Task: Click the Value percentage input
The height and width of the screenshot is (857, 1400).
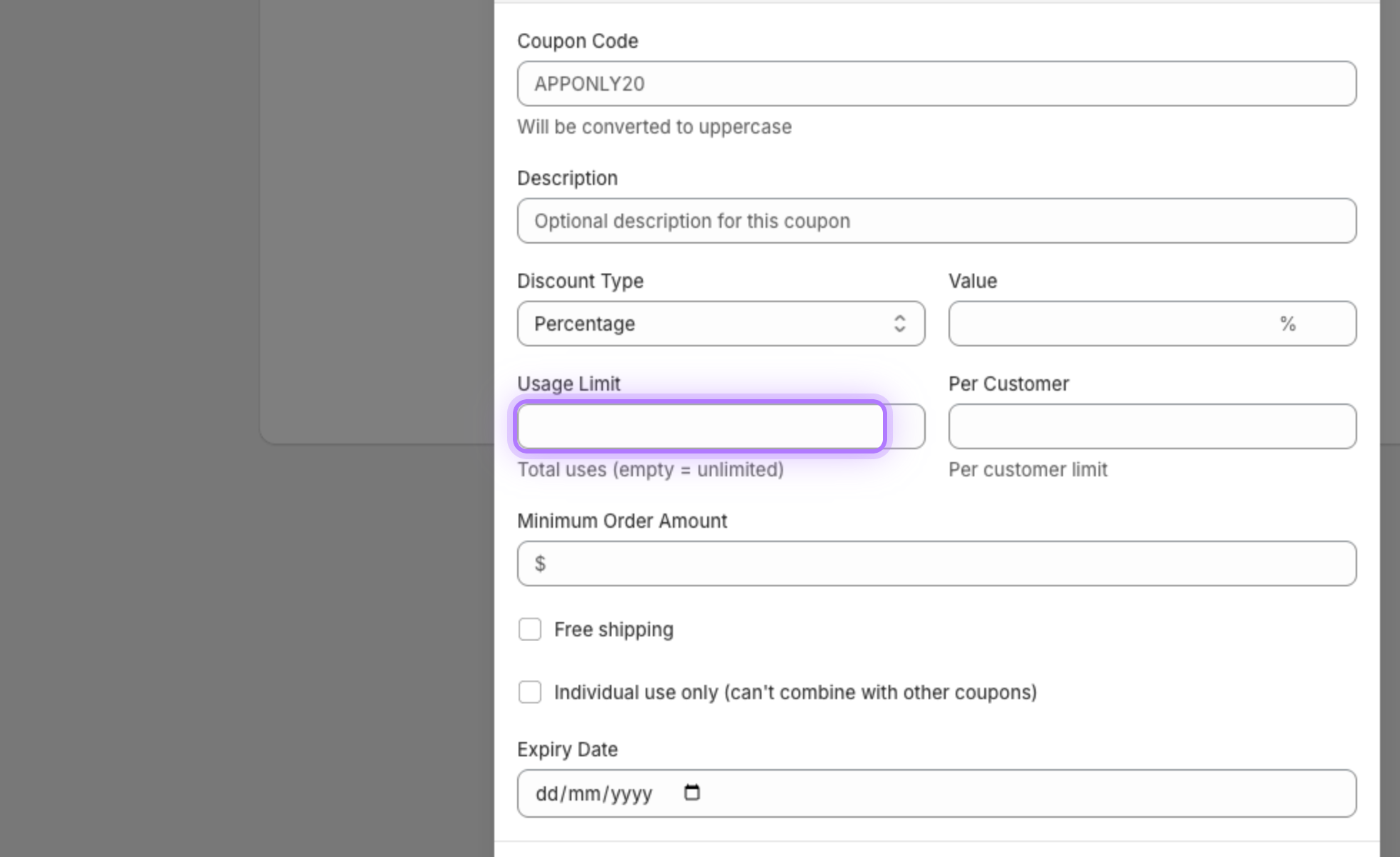Action: pyautogui.click(x=1152, y=324)
